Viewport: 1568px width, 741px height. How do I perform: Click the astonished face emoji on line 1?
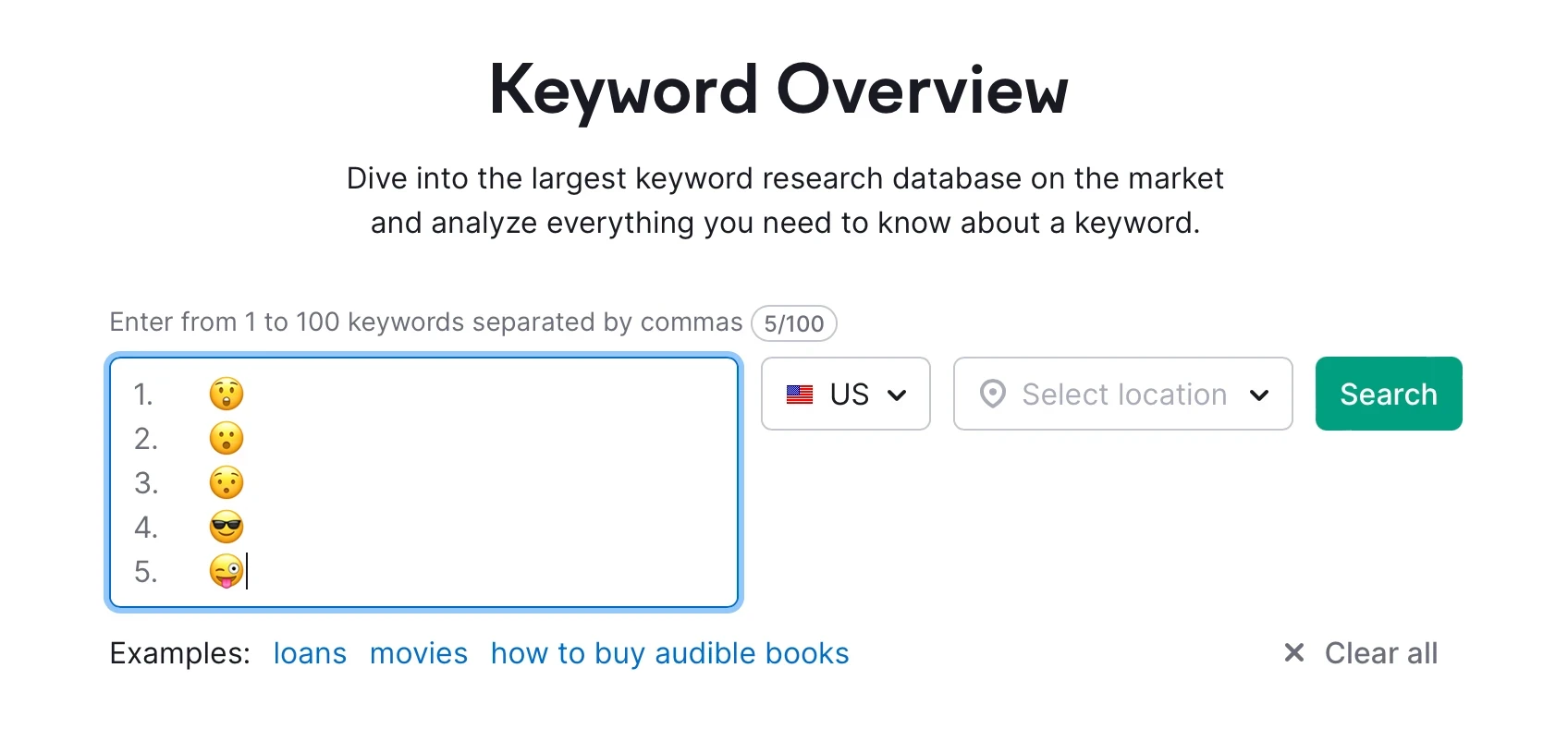(x=227, y=394)
